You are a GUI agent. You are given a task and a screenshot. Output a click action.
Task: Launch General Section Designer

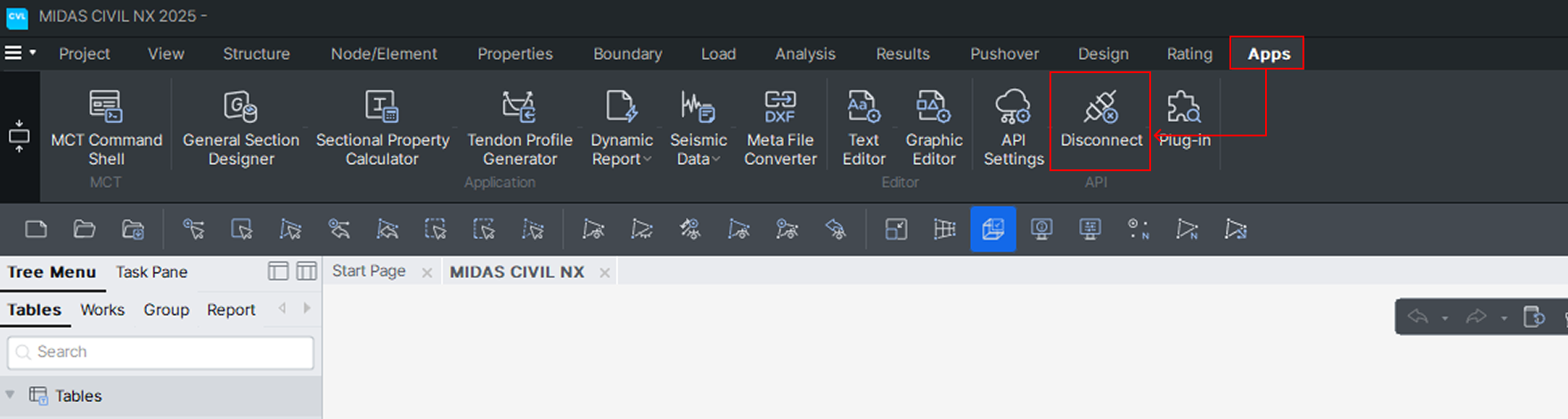[241, 128]
